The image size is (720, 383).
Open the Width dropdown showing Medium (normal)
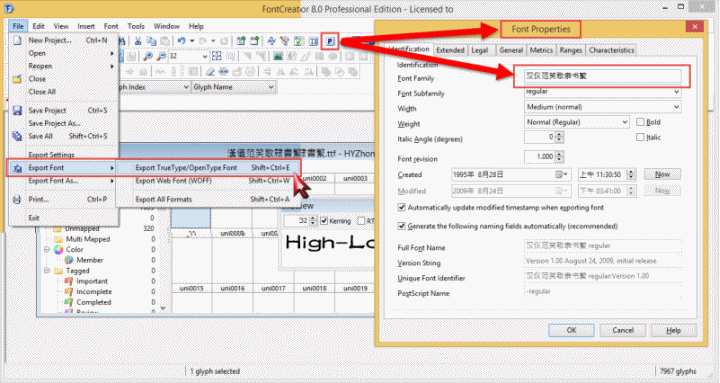point(676,107)
